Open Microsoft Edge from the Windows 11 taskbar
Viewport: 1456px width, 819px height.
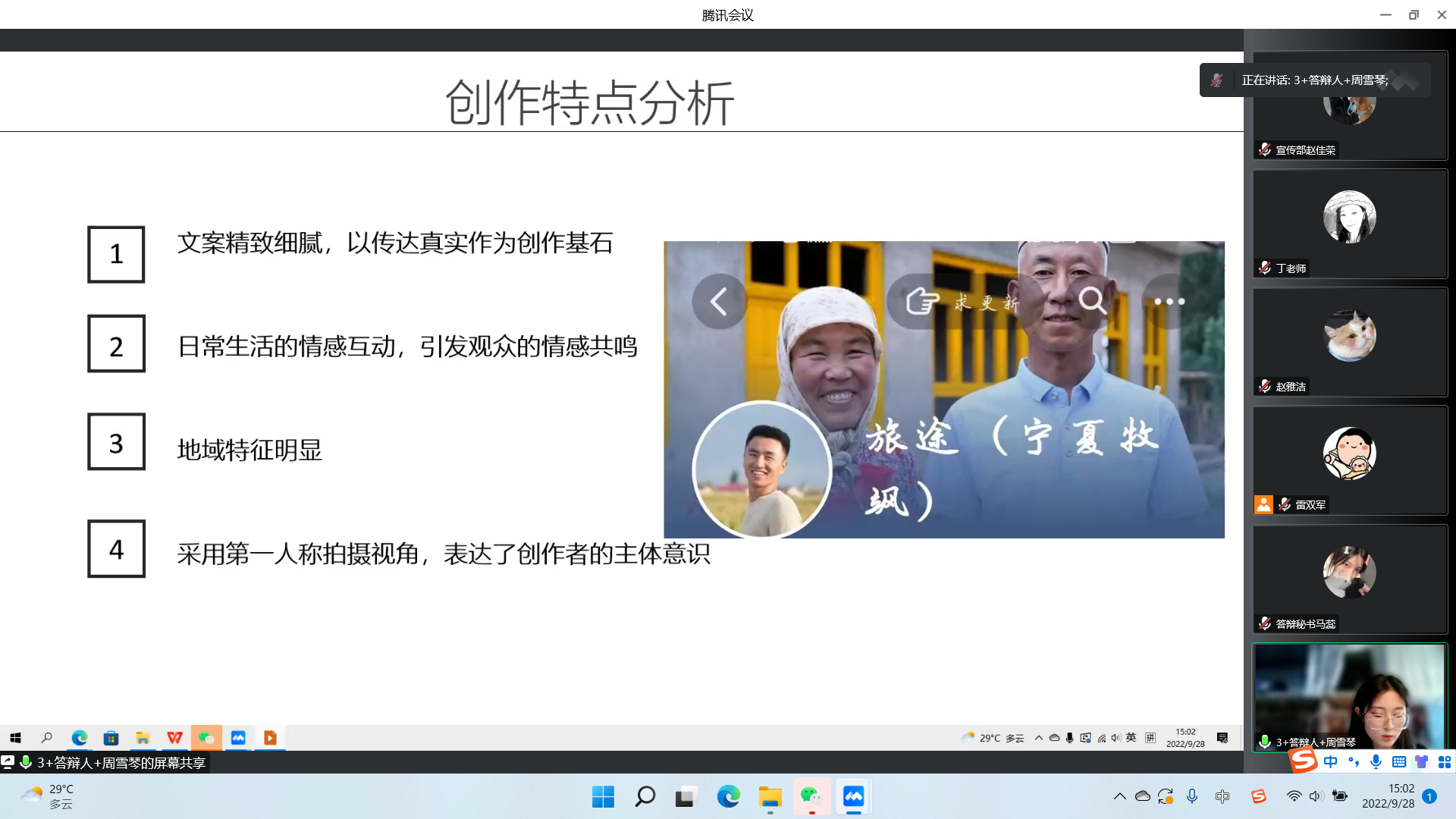coord(728,796)
